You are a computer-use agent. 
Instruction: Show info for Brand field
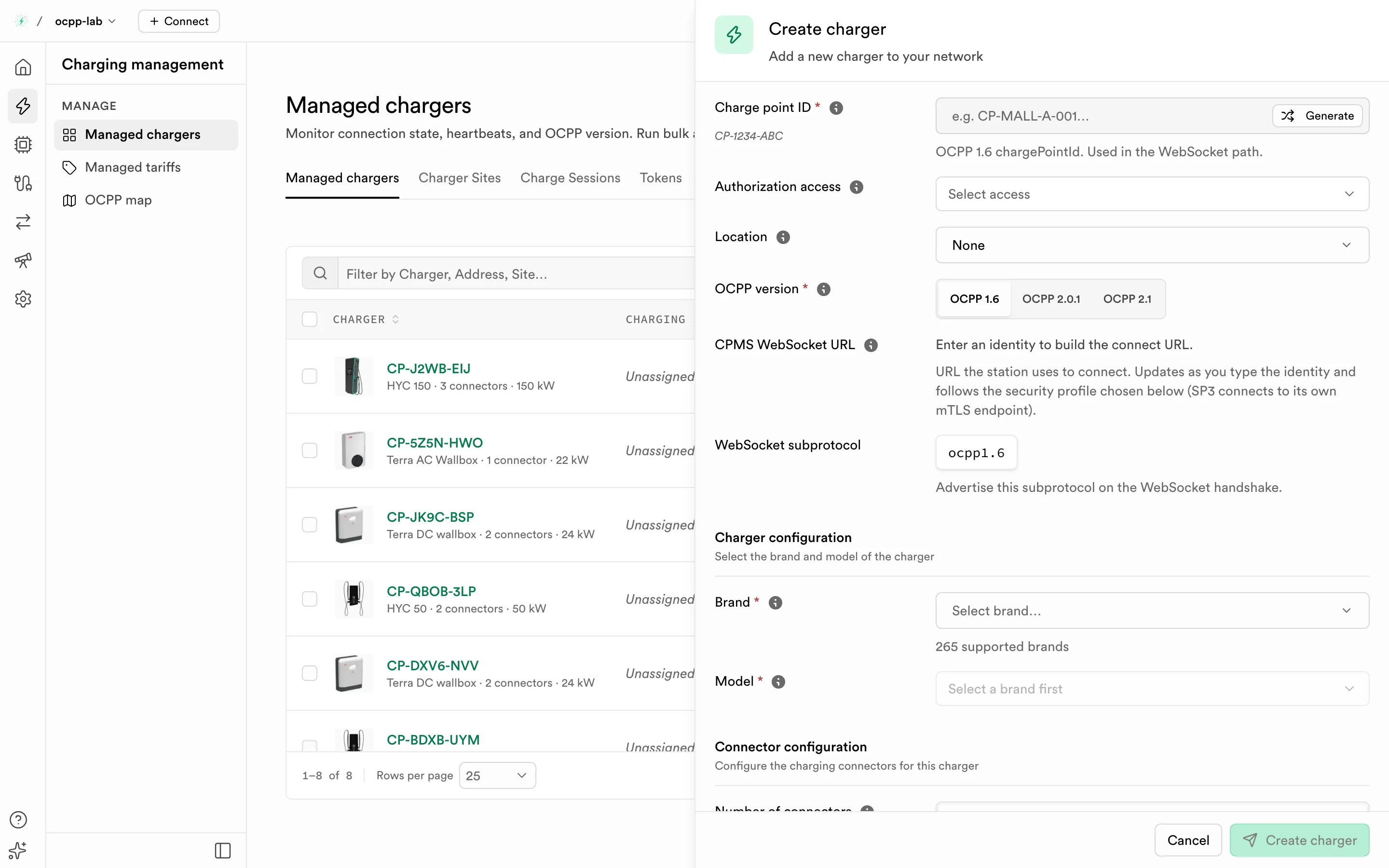coord(776,603)
